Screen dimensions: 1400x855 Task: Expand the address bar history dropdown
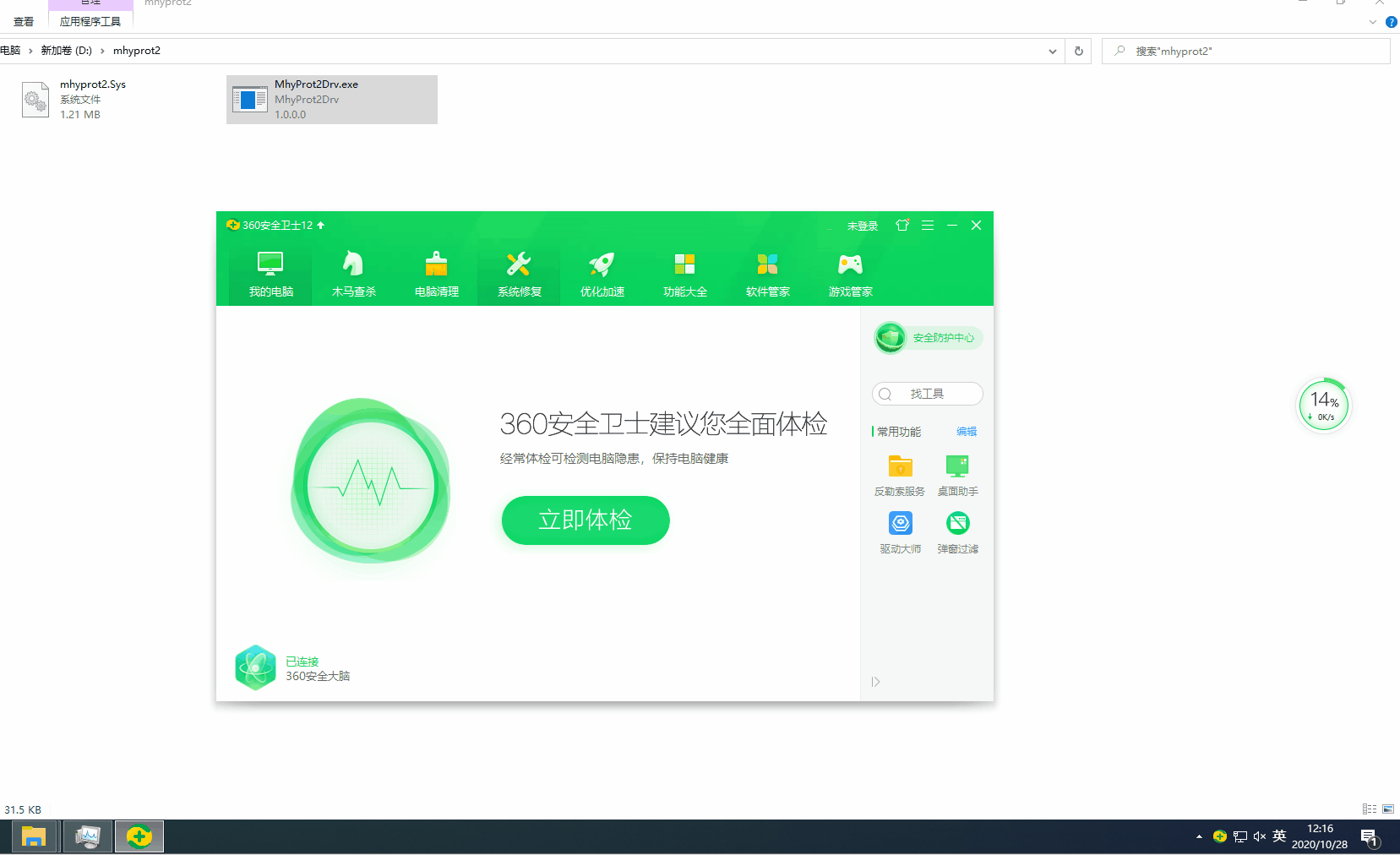coord(1053,52)
